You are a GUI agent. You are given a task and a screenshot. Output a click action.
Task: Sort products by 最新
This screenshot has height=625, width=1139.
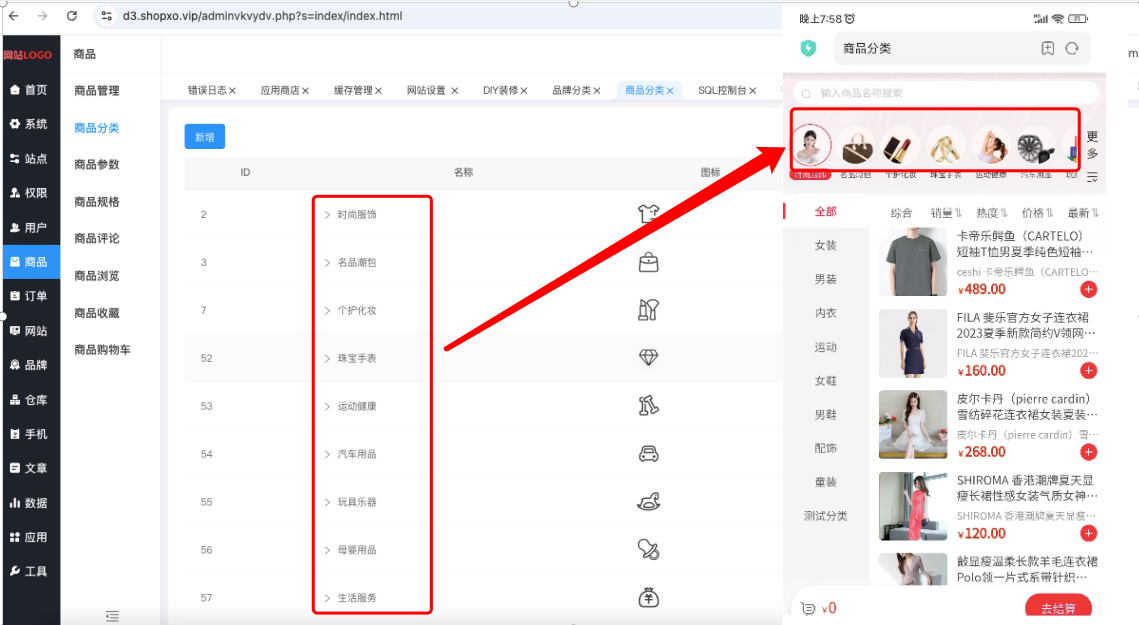click(x=1083, y=213)
